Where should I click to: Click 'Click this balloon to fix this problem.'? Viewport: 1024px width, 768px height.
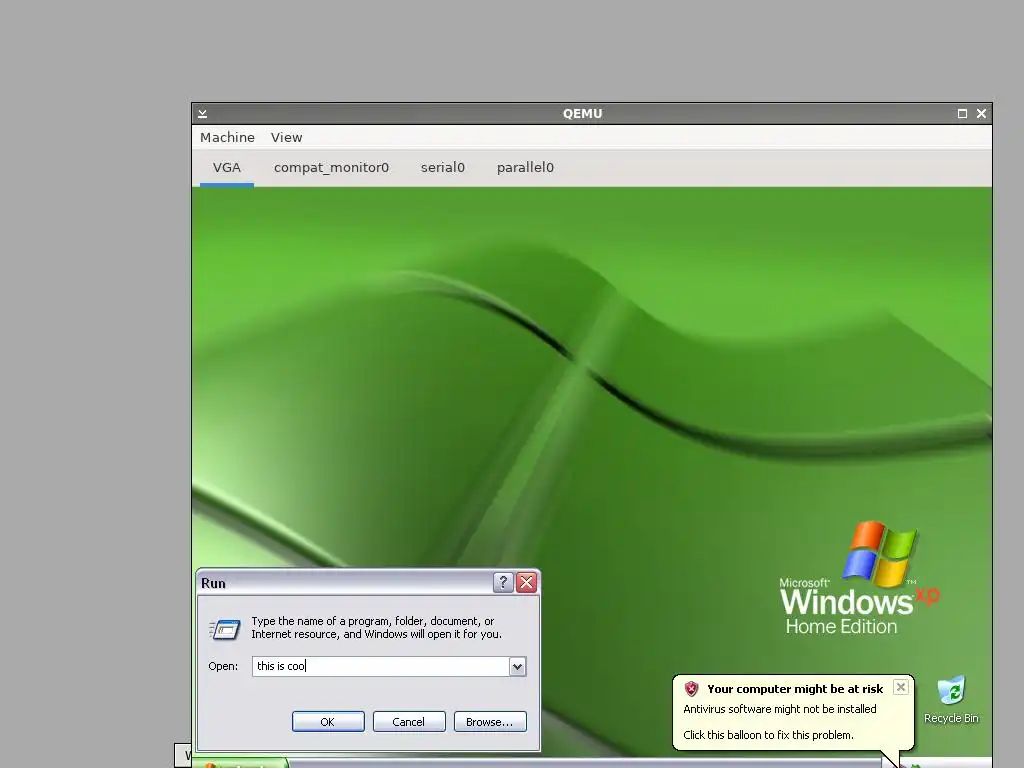pyautogui.click(x=768, y=735)
